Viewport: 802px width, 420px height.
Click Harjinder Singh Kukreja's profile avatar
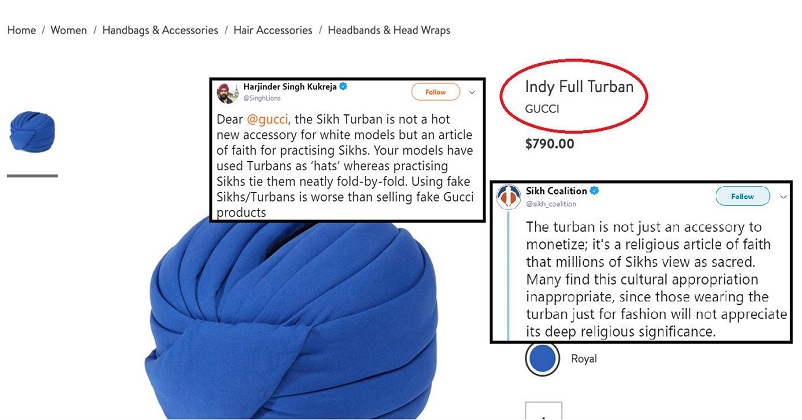tap(227, 93)
